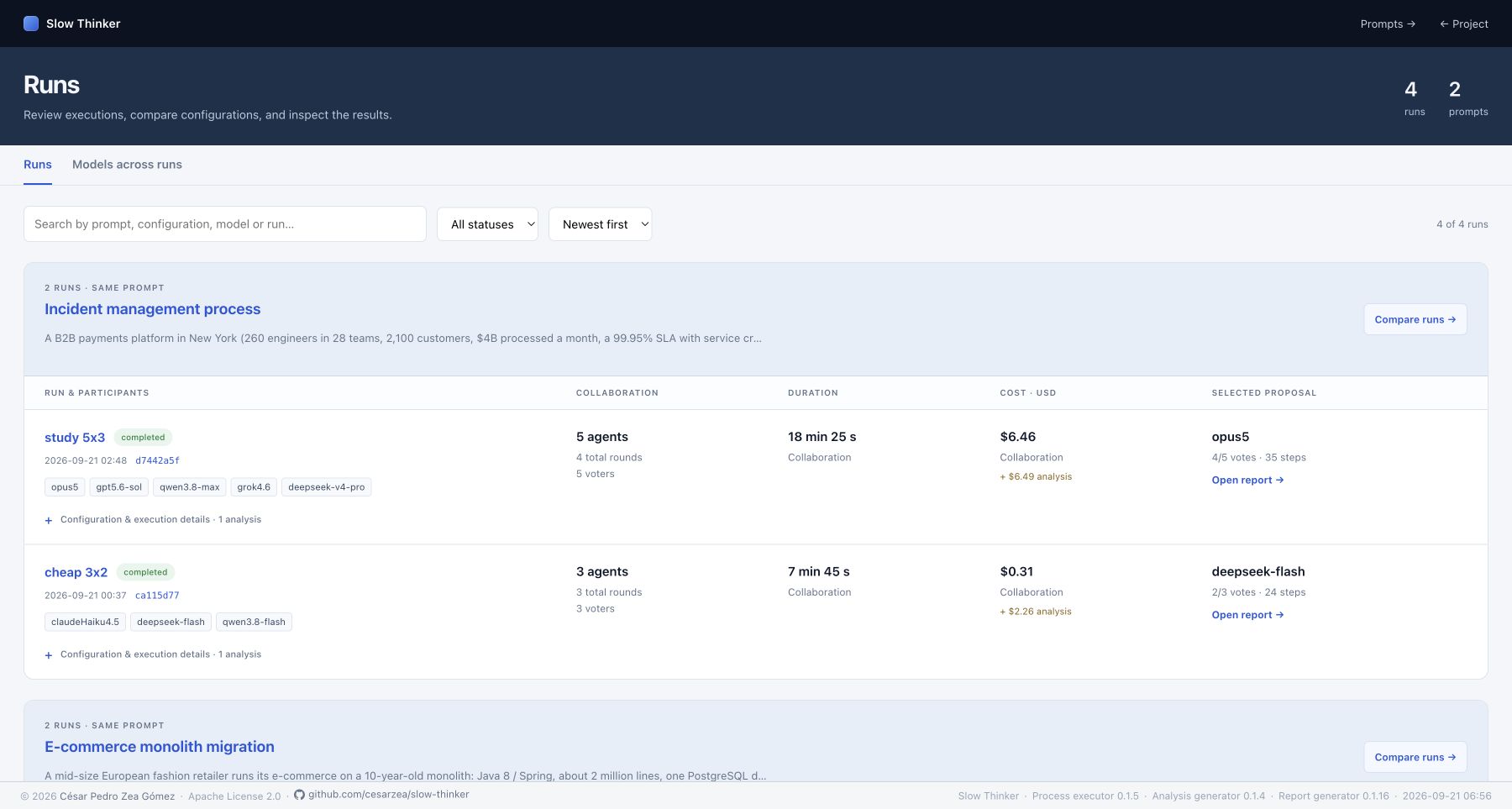The height and width of the screenshot is (809, 1512).
Task: Compare runs for Incident management process
Action: click(x=1415, y=319)
